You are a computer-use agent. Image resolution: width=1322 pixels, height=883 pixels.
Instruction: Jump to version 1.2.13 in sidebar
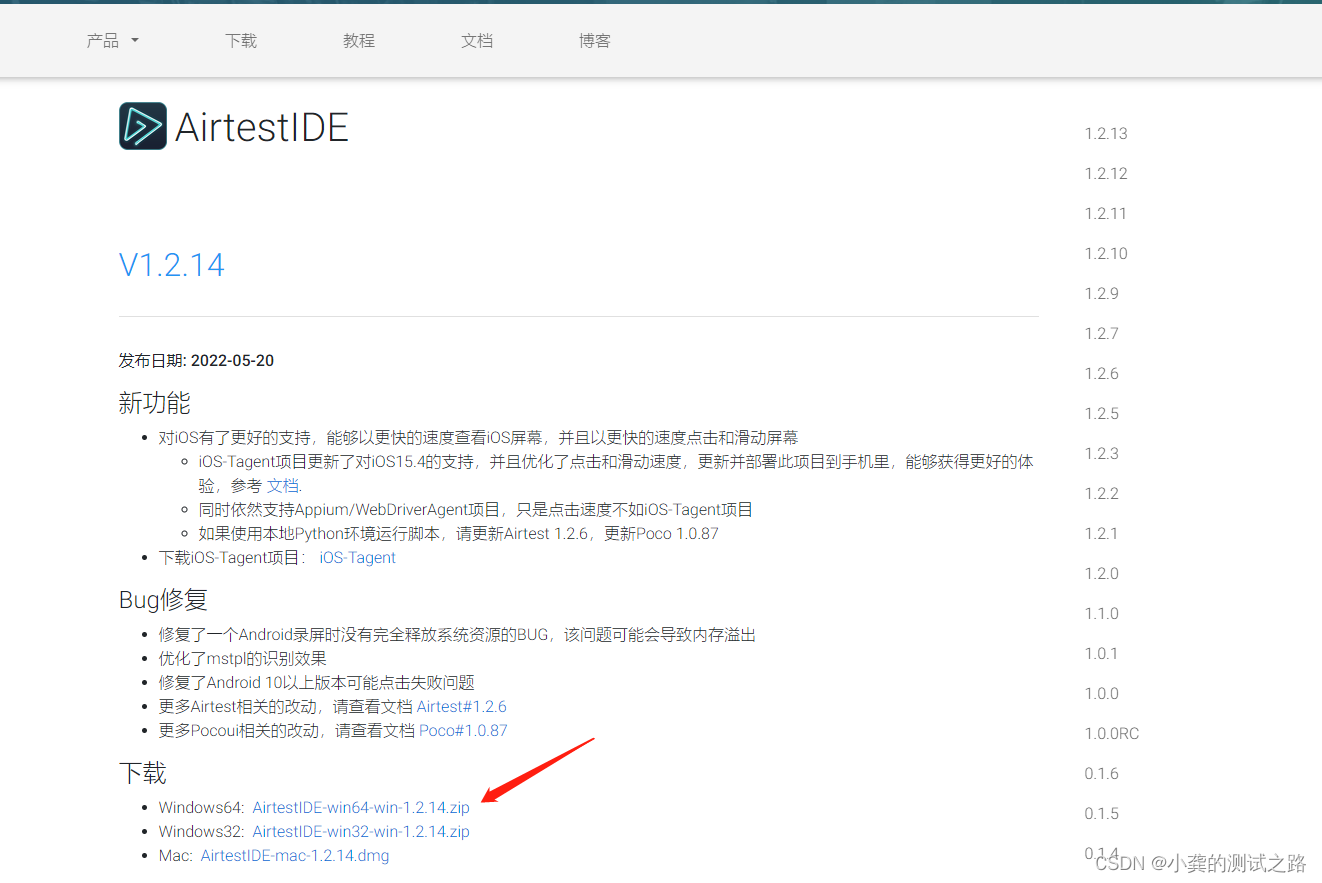(1106, 134)
